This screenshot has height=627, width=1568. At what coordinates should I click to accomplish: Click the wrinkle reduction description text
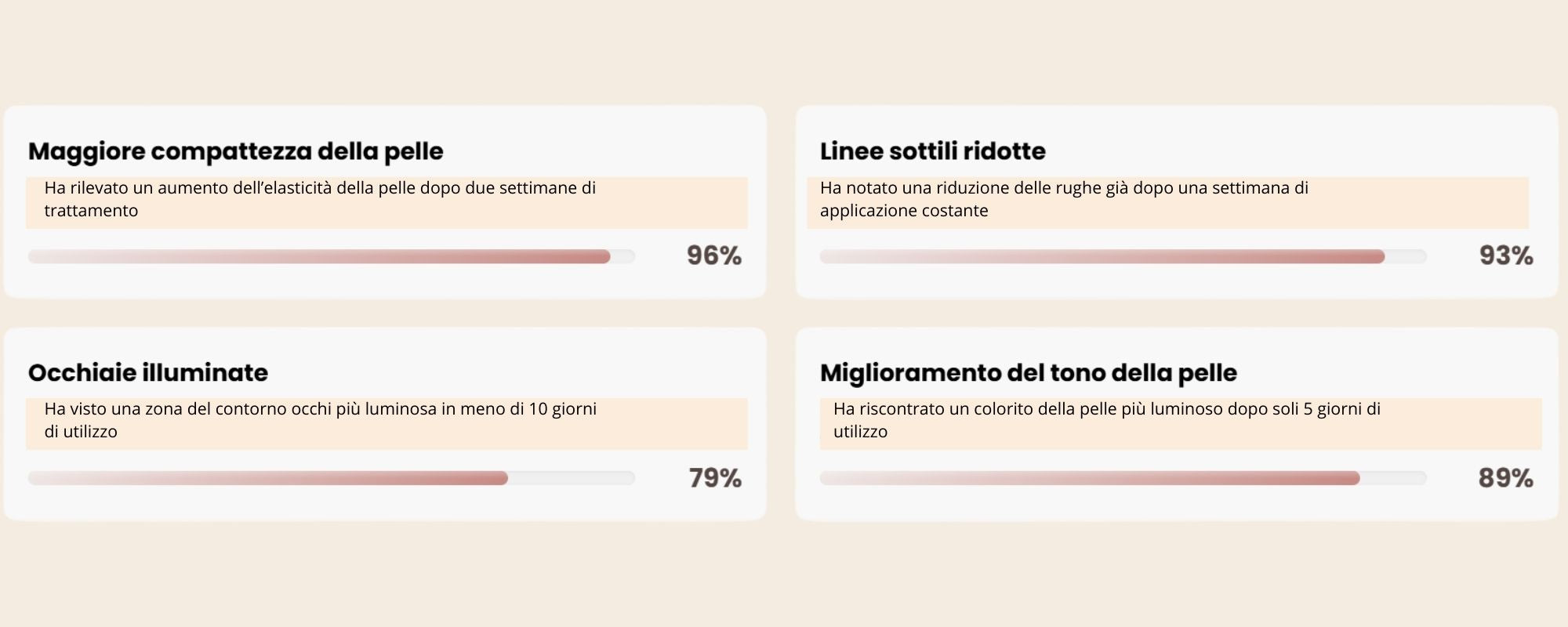click(x=1064, y=199)
